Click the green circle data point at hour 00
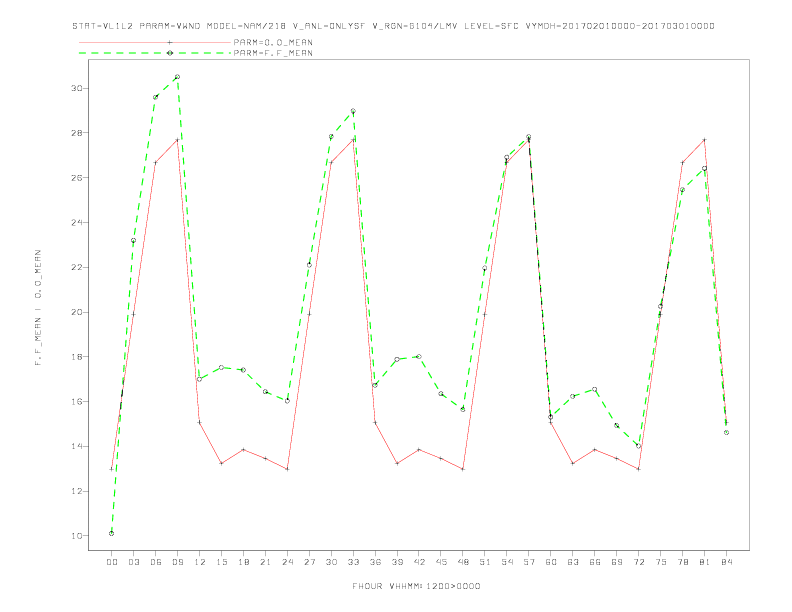This screenshot has width=792, height=612. [112, 533]
